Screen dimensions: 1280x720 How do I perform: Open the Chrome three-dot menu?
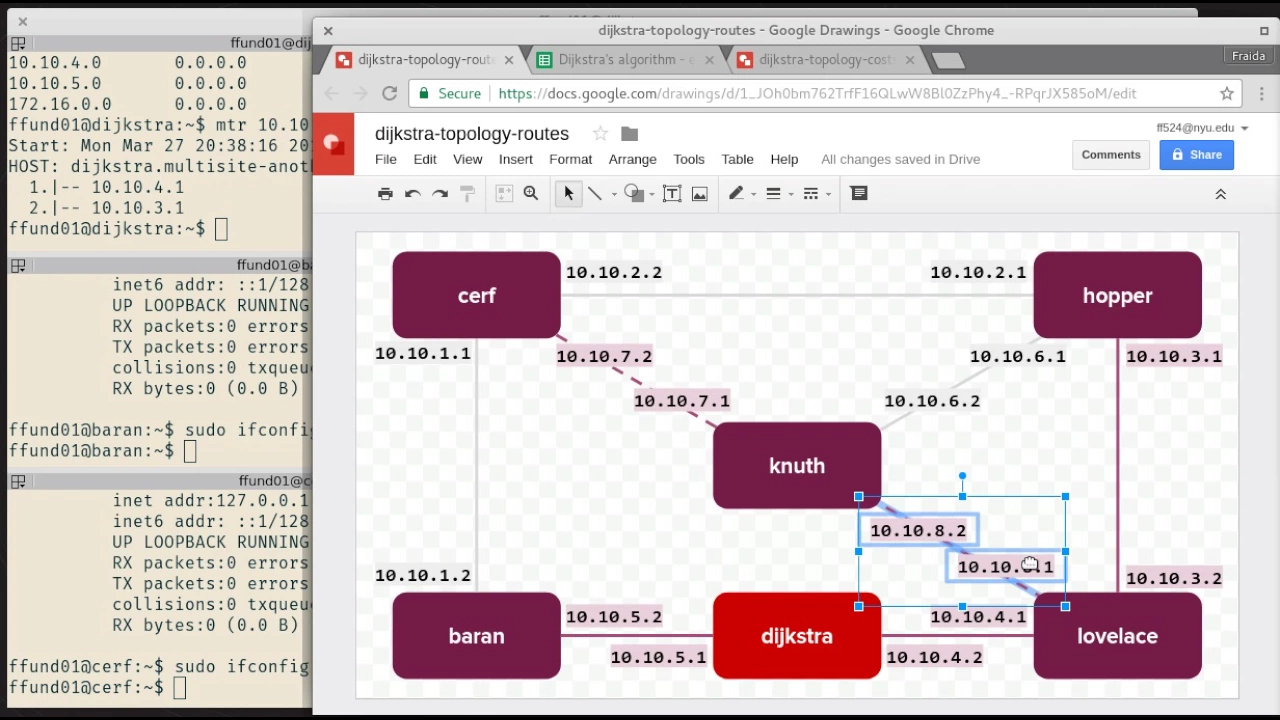pos(1263,93)
